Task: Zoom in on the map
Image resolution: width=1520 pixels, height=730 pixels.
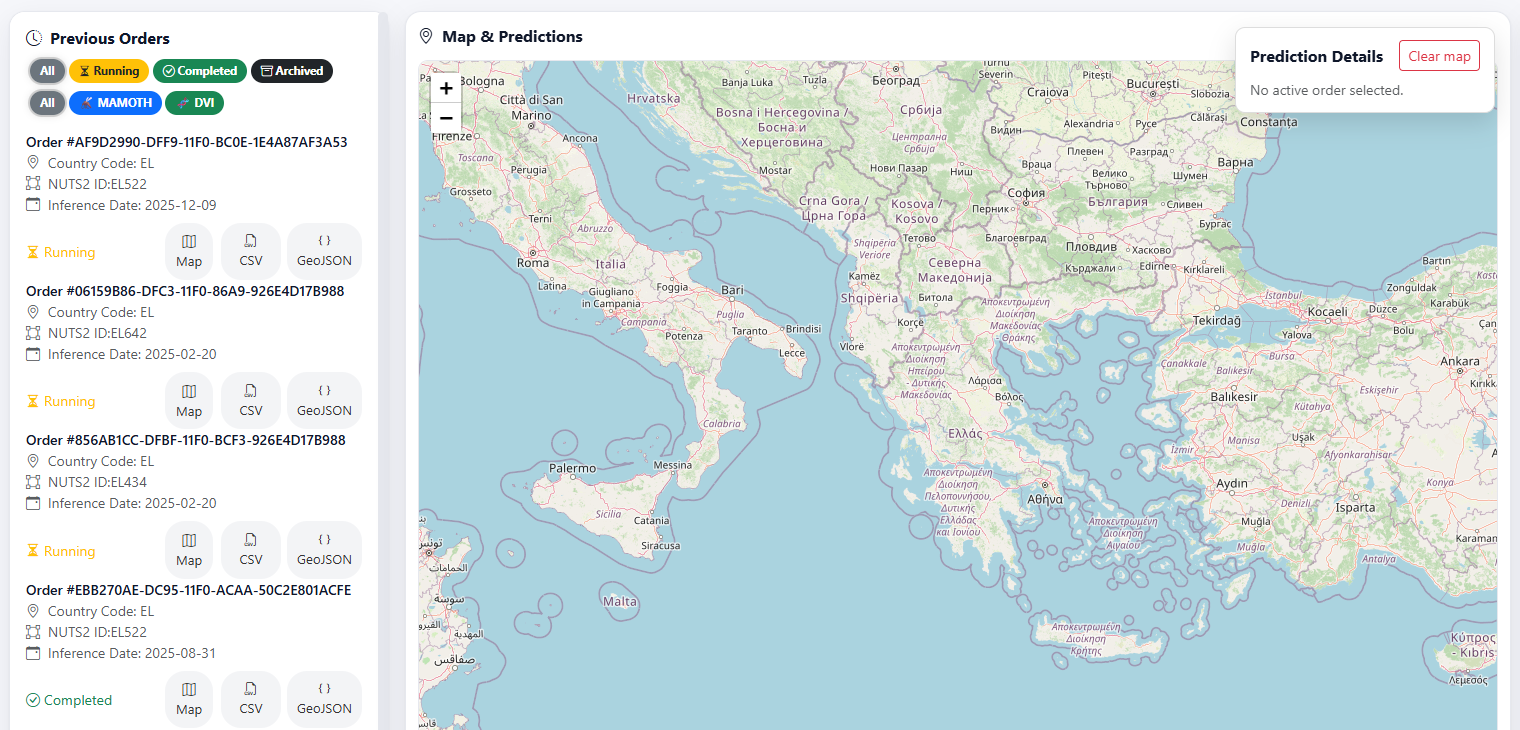Action: (x=446, y=88)
